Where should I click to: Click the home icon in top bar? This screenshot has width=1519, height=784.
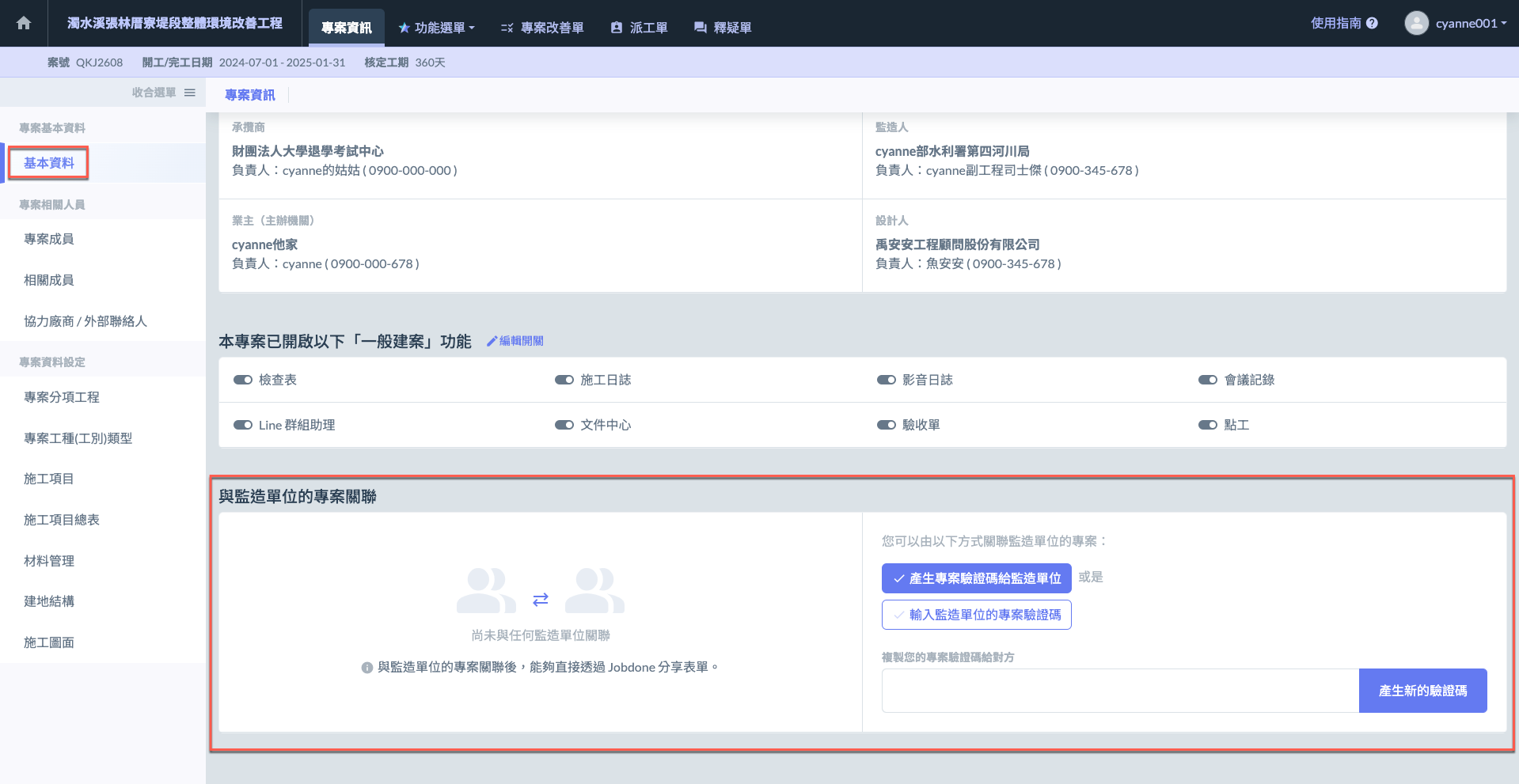click(x=24, y=23)
